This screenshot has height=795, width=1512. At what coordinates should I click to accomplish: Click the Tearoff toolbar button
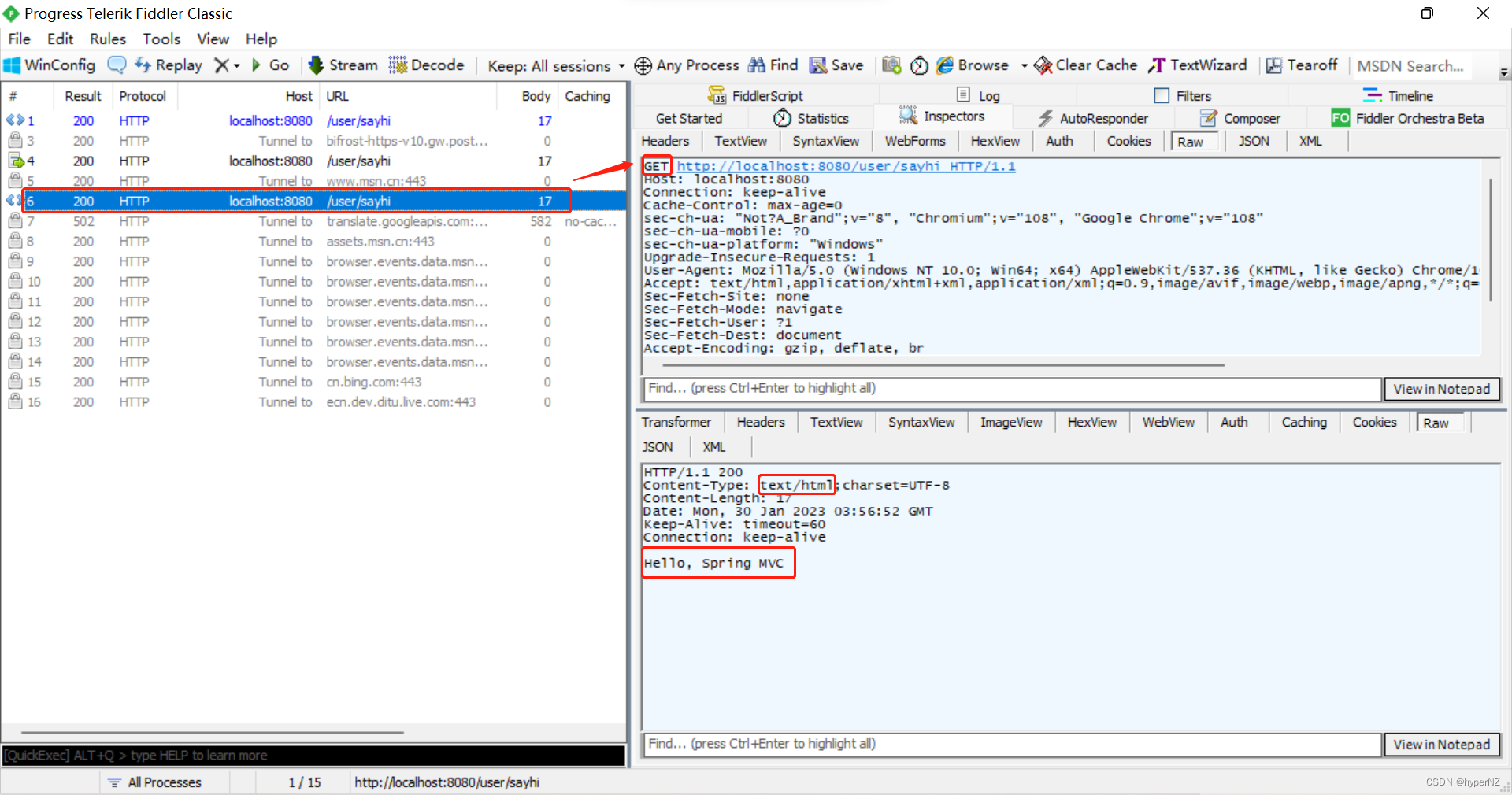pos(1302,65)
